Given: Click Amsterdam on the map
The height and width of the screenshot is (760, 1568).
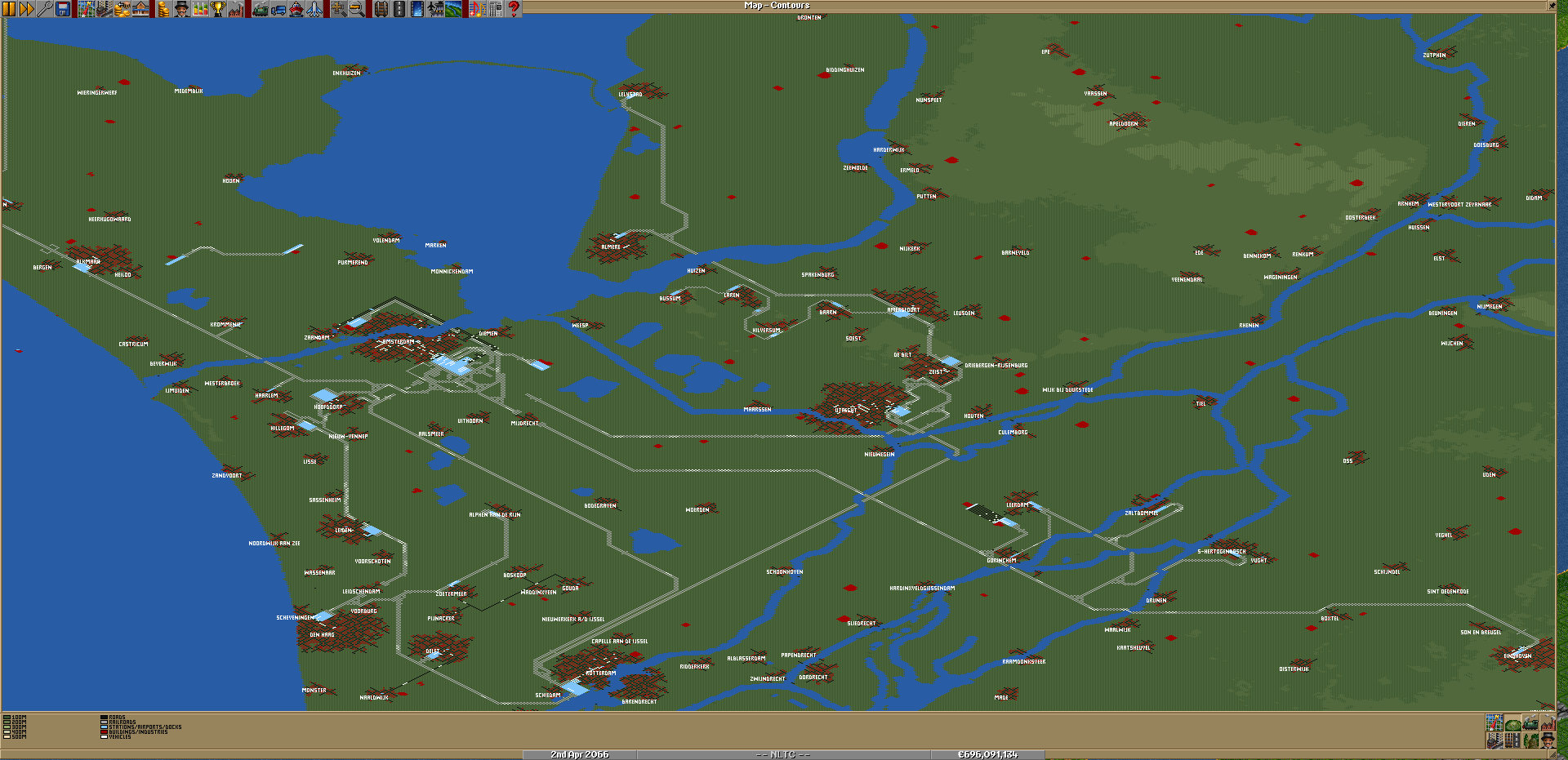Looking at the screenshot, I should click(399, 342).
